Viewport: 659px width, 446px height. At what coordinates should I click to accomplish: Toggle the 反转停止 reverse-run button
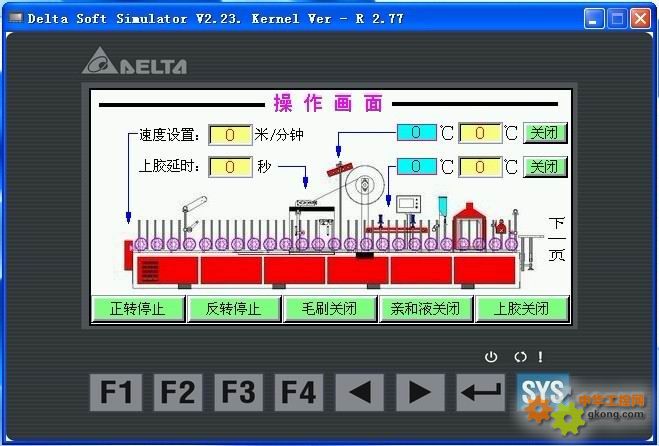pyautogui.click(x=234, y=309)
